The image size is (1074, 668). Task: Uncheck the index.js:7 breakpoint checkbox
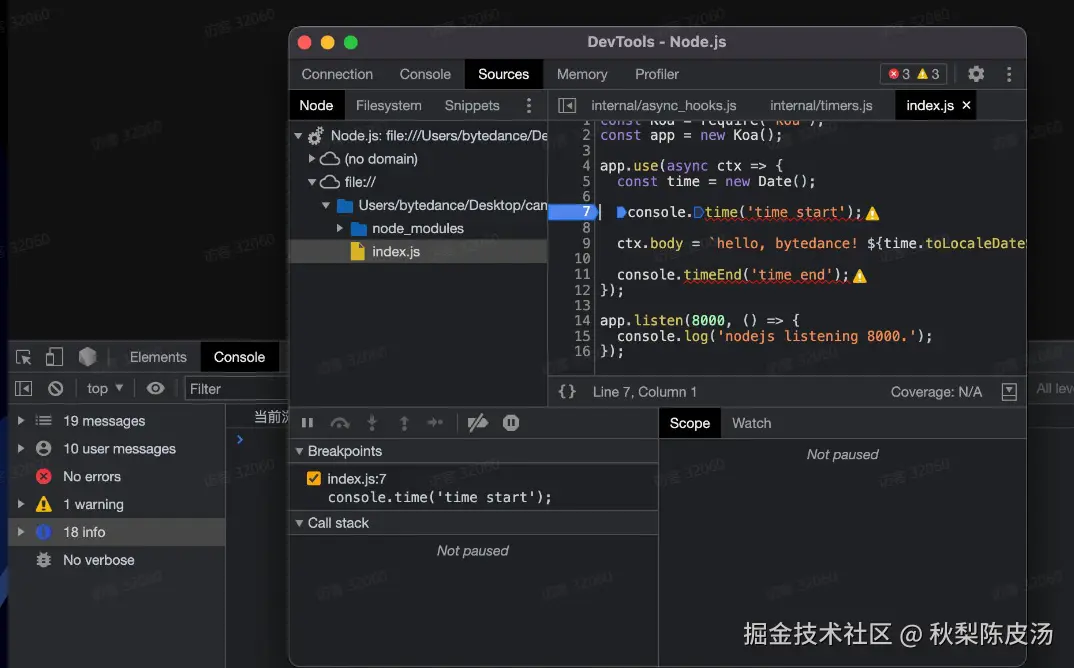tap(314, 478)
